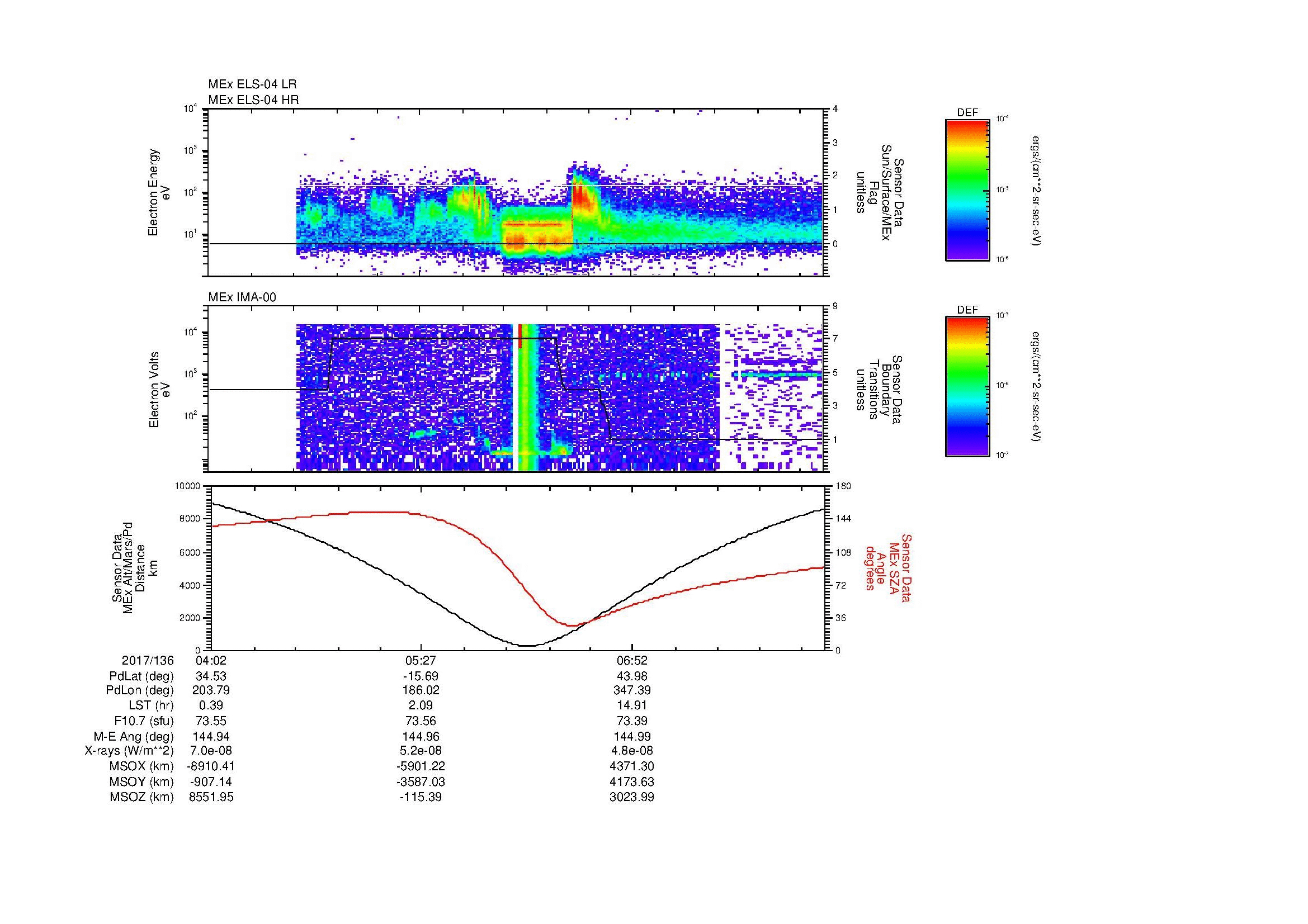The width and height of the screenshot is (1308, 924).
Task: Click the PdLat value '43.98'
Action: (632, 676)
